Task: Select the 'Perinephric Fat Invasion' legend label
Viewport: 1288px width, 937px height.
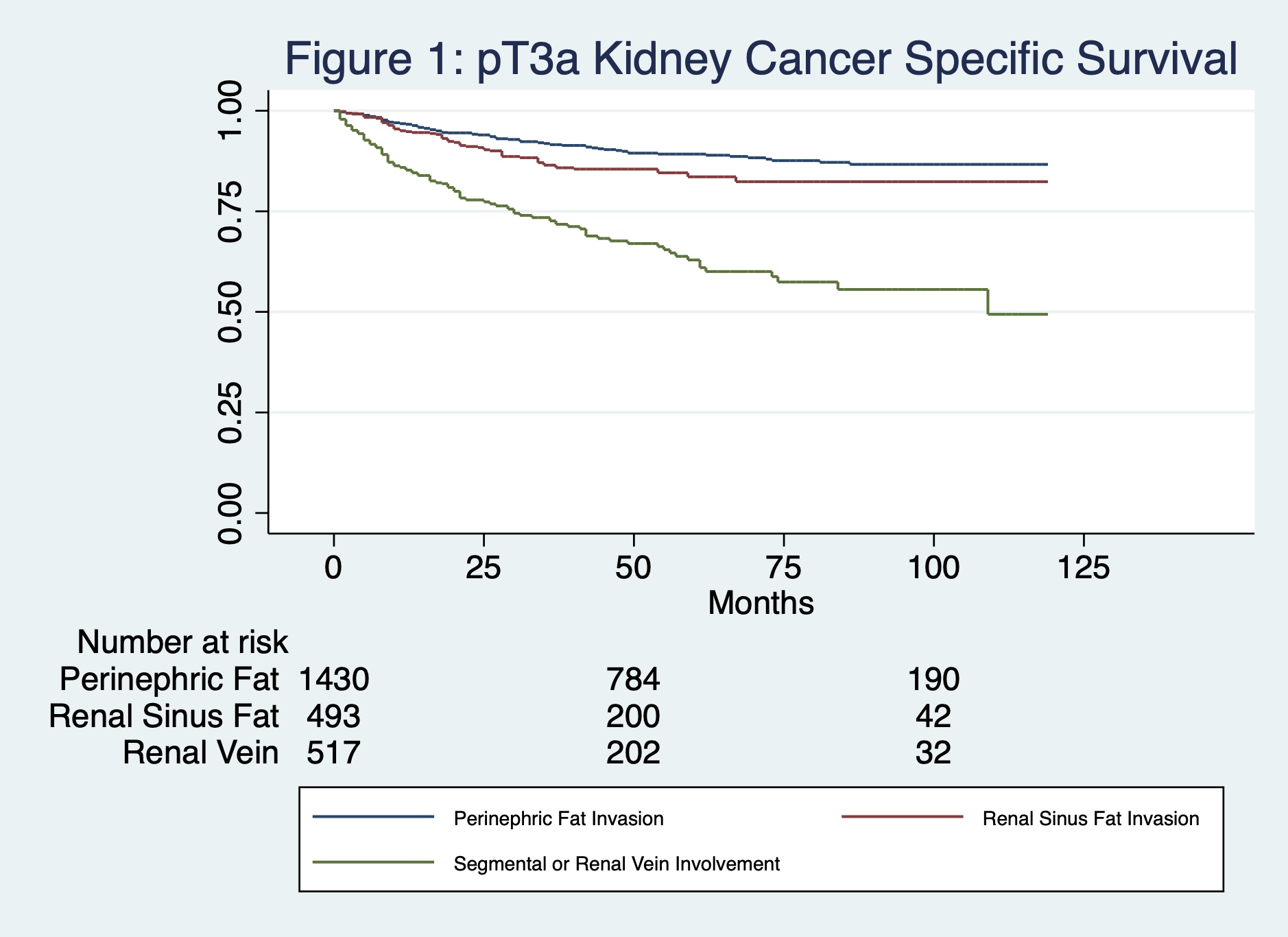Action: point(558,819)
